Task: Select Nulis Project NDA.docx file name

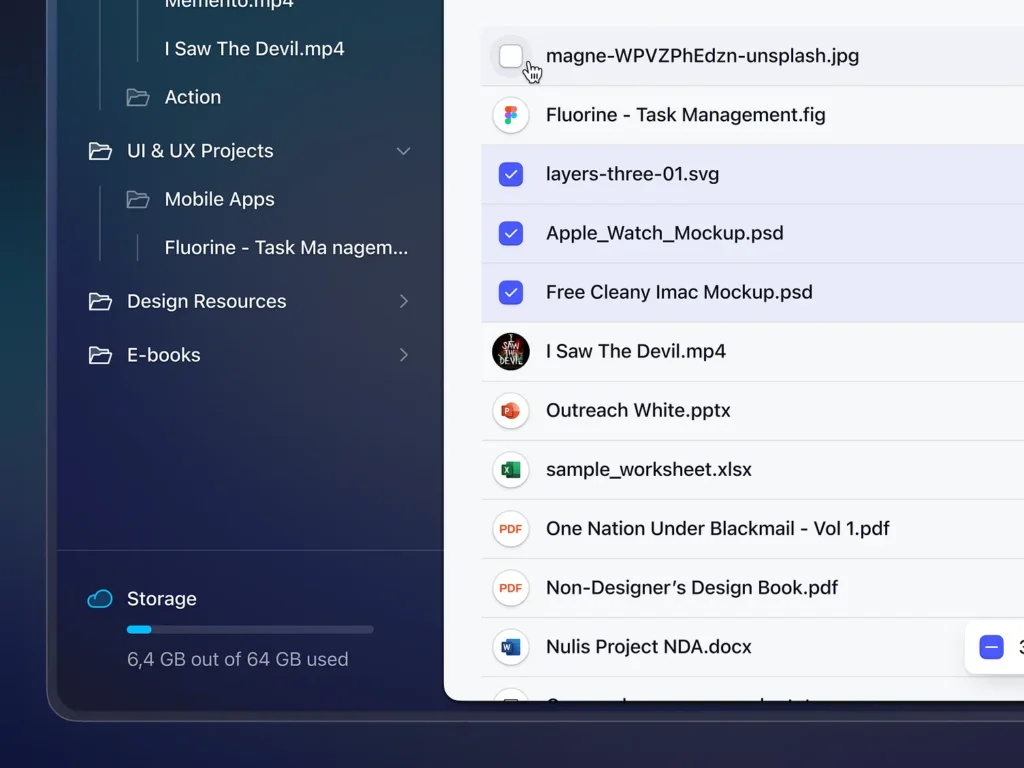Action: click(x=648, y=647)
